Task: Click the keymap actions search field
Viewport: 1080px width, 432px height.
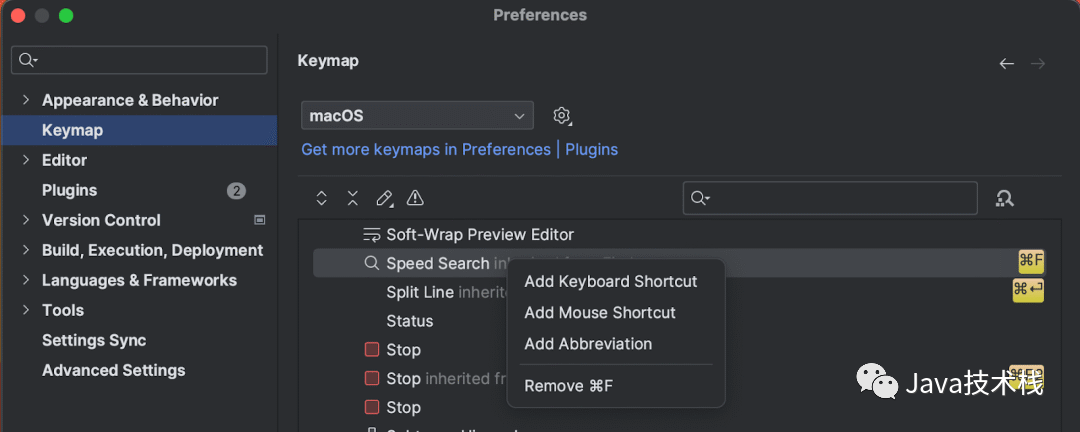Action: coord(830,198)
